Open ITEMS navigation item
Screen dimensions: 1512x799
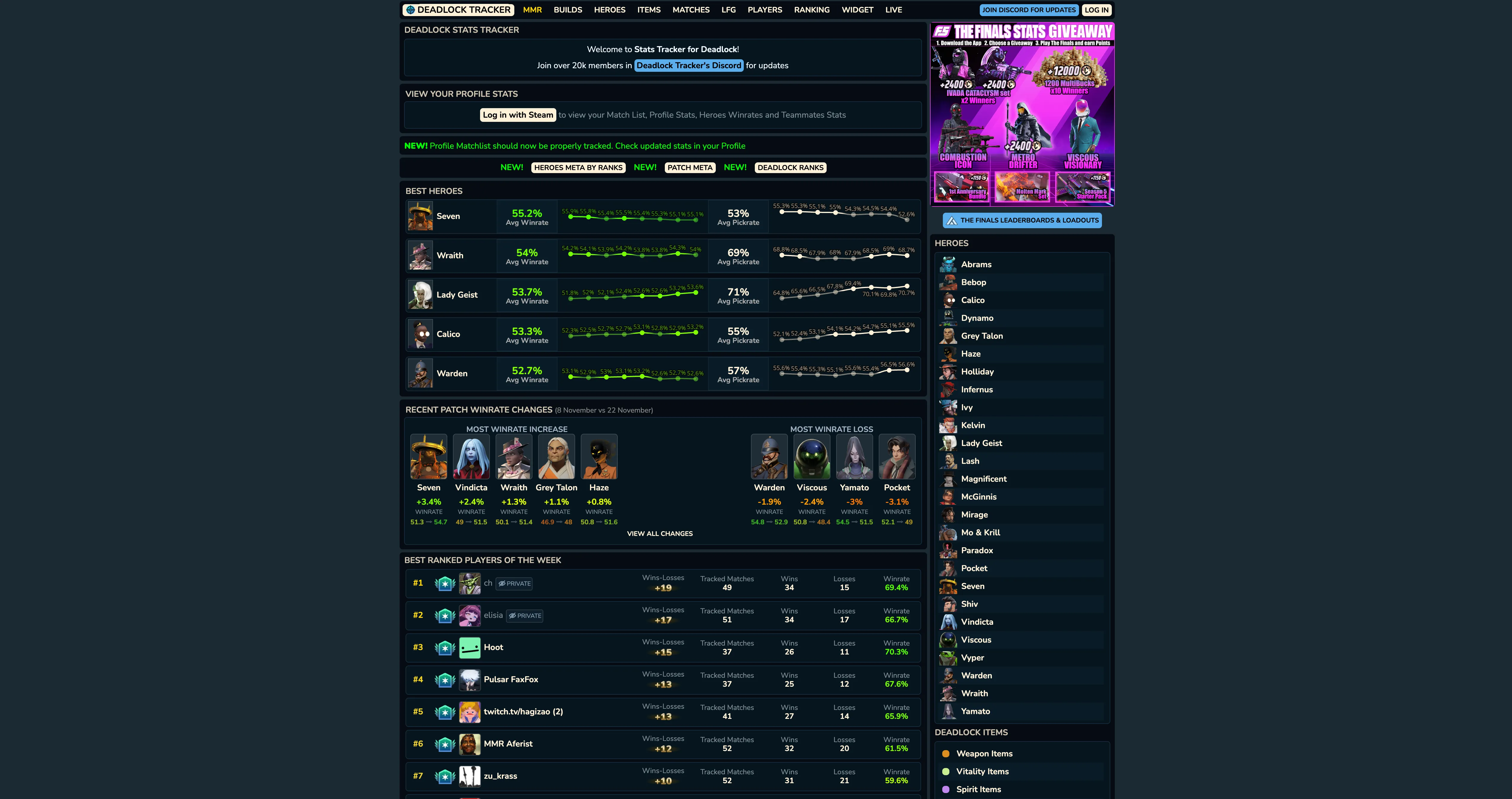(x=649, y=10)
